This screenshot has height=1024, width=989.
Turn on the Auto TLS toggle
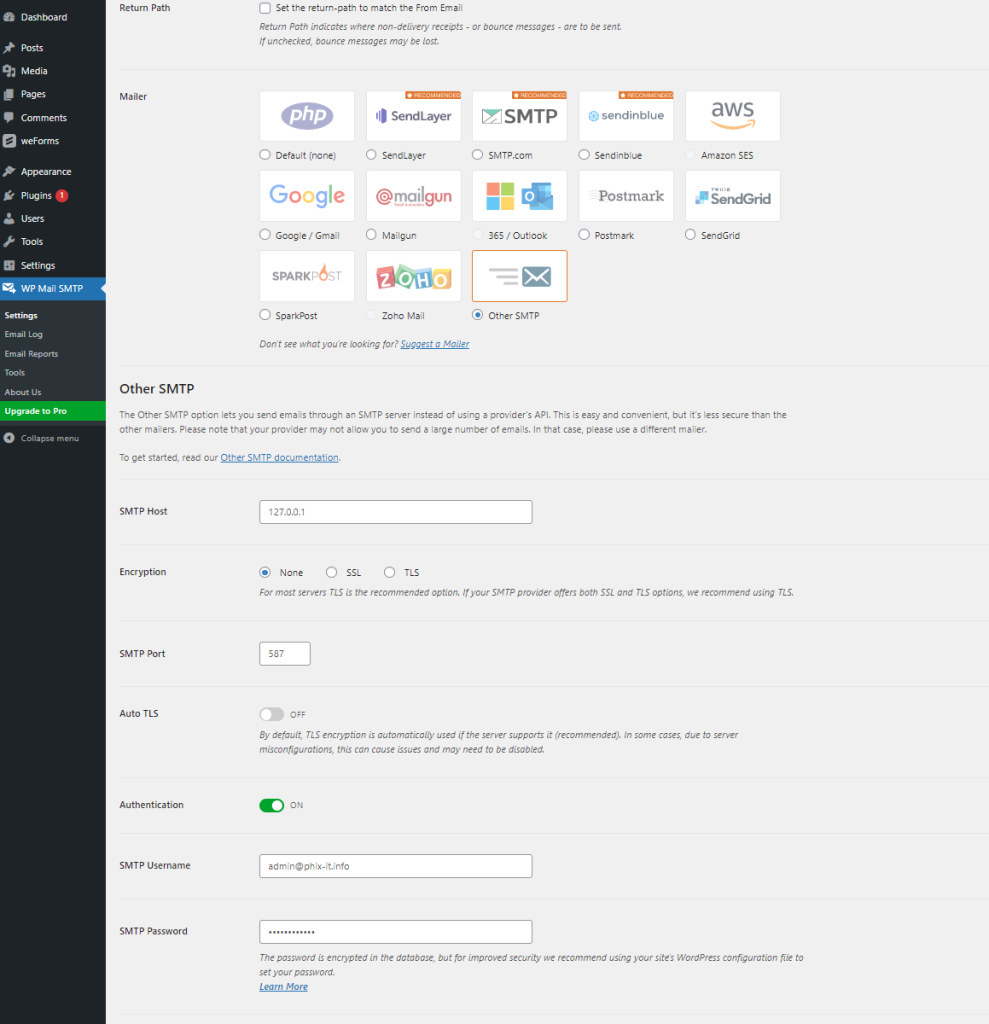[271, 714]
